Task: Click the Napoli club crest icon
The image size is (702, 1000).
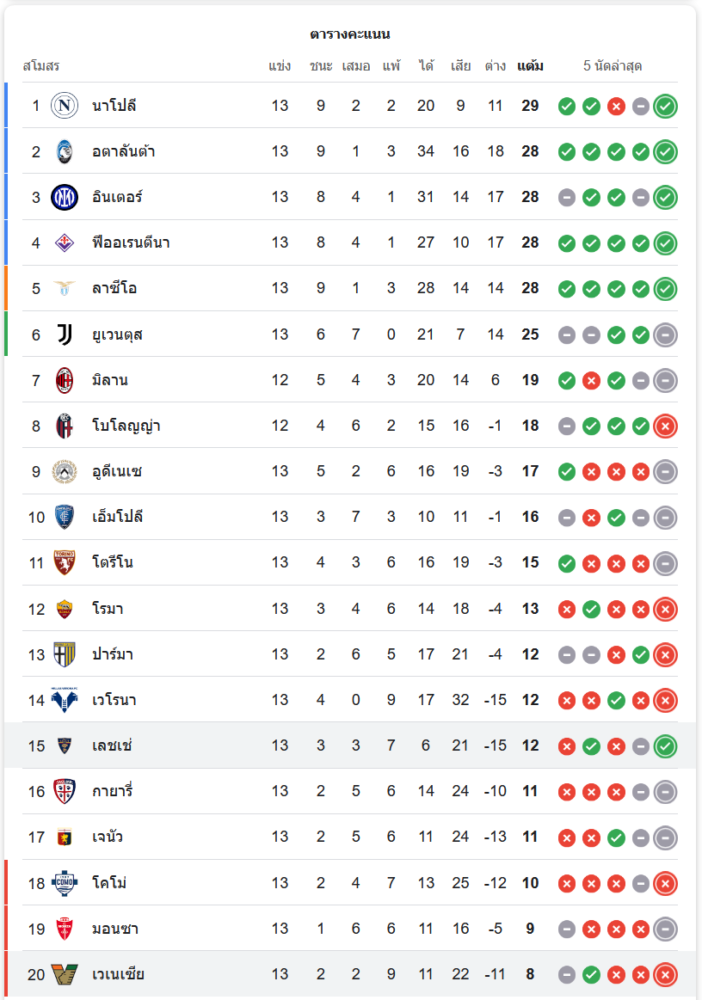Action: (65, 106)
